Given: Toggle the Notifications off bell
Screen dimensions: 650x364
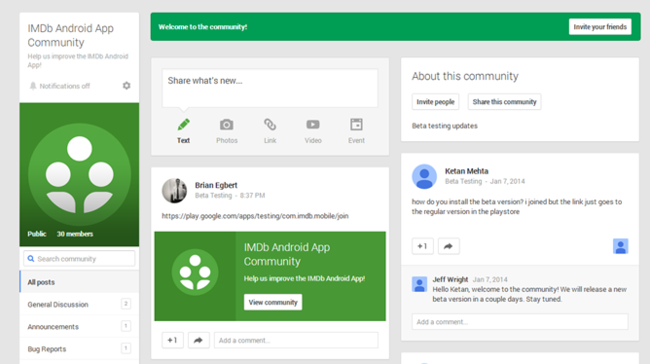Looking at the screenshot, I should [x=33, y=86].
